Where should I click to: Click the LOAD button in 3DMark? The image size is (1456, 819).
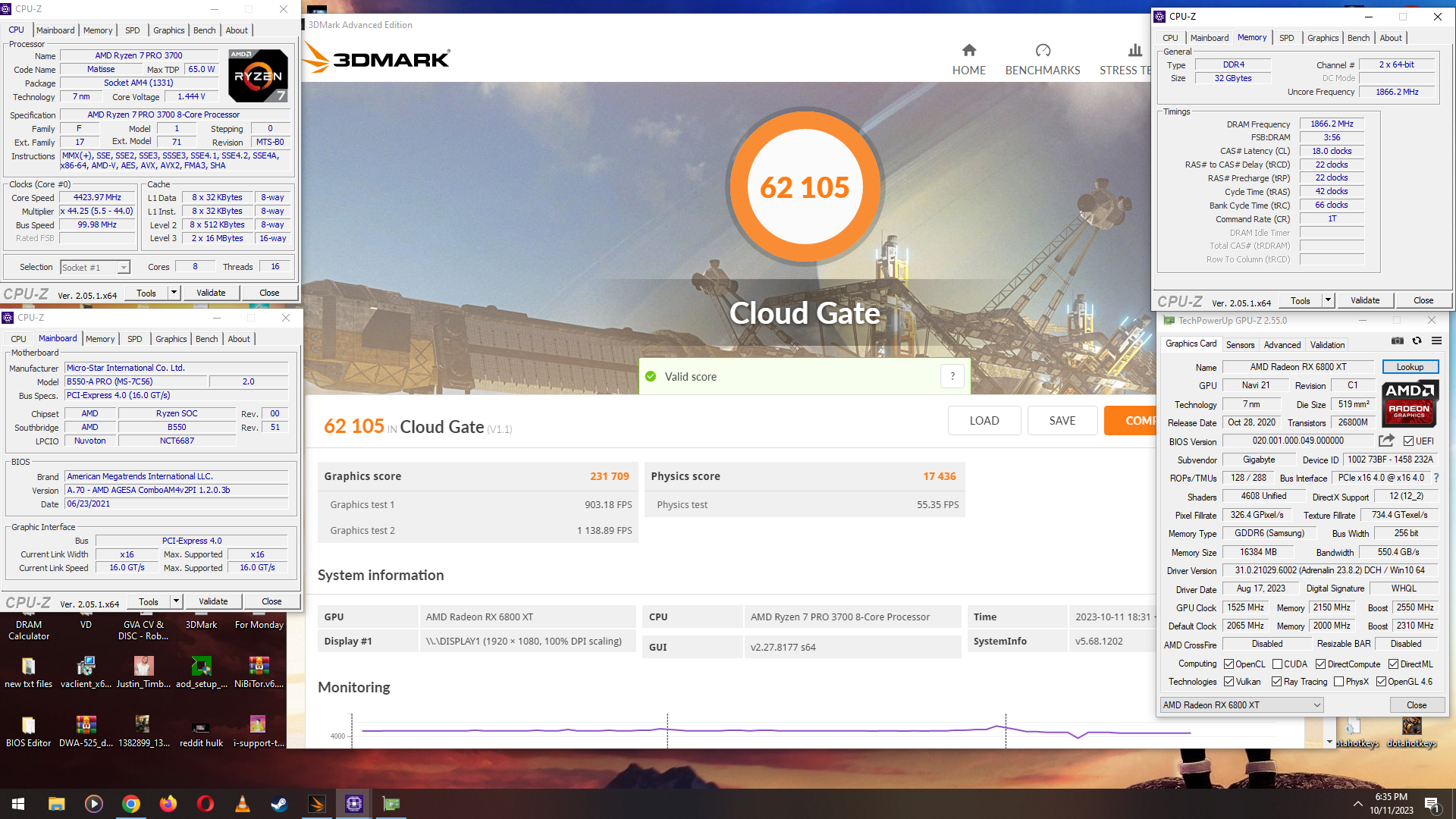tap(984, 420)
